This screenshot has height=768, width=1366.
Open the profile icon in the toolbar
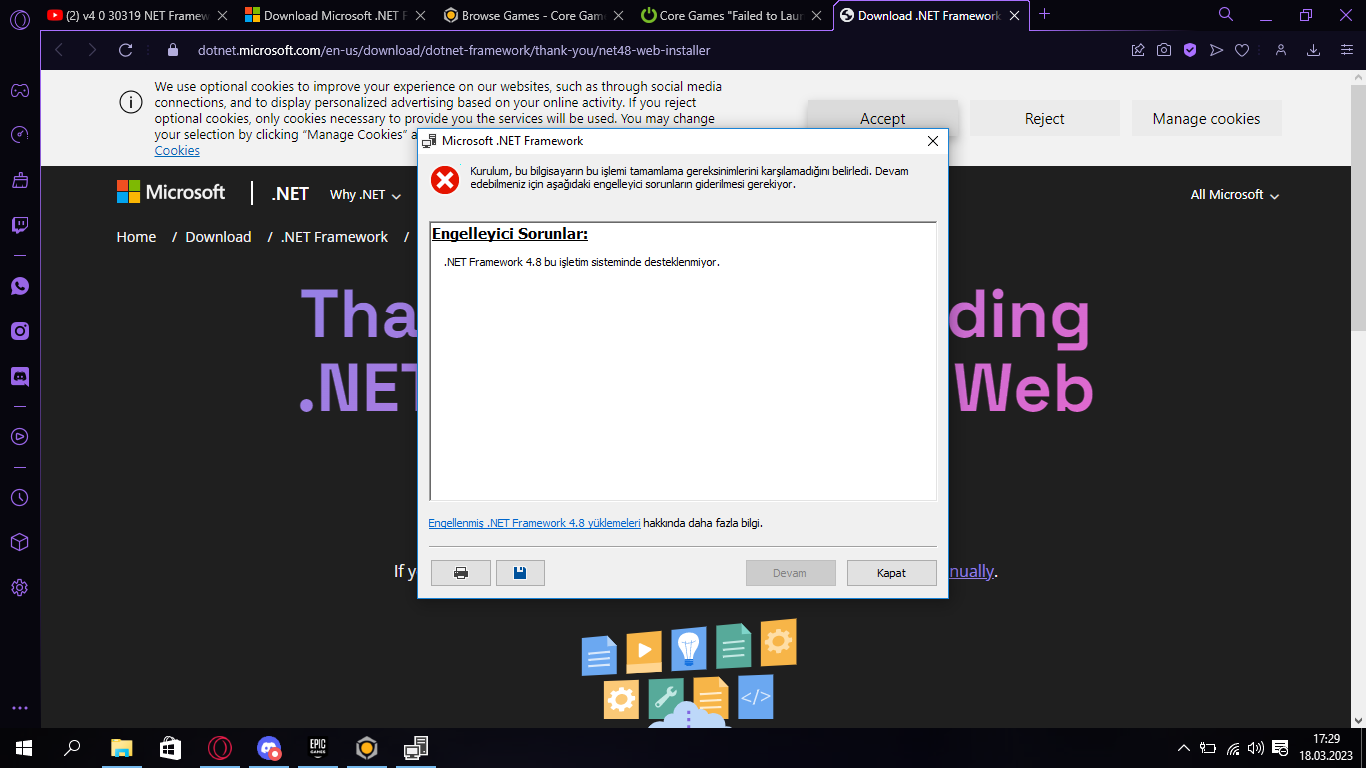[1280, 50]
